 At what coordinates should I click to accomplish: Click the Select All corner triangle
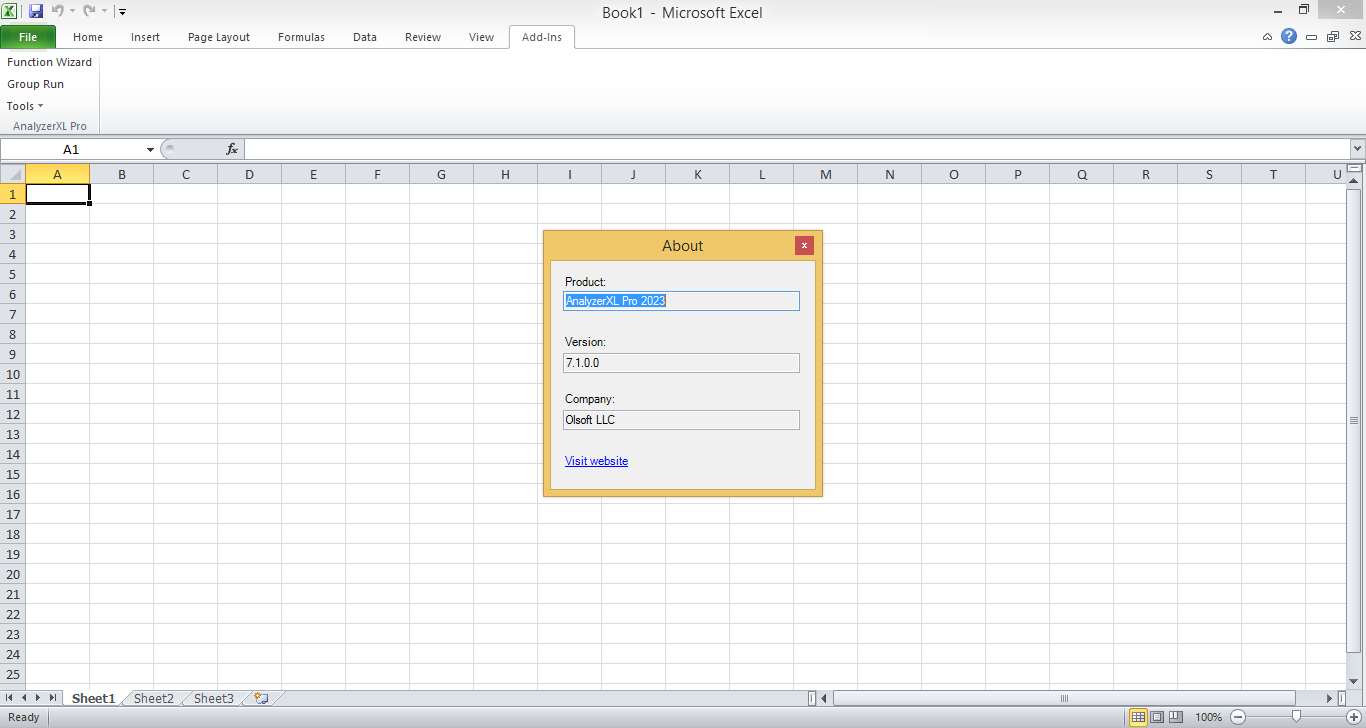(x=13, y=174)
